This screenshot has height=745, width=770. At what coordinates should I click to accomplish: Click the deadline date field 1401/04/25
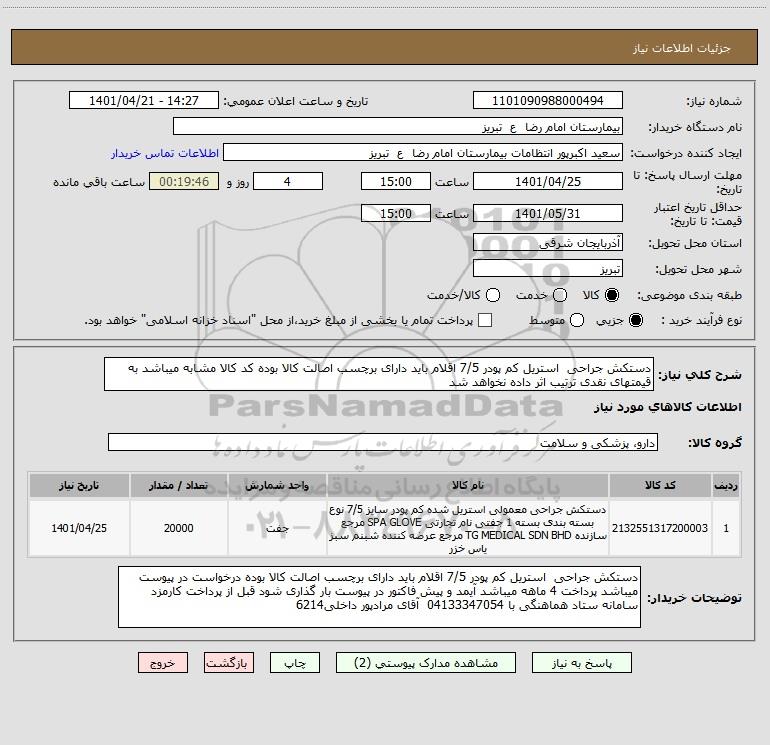[548, 181]
